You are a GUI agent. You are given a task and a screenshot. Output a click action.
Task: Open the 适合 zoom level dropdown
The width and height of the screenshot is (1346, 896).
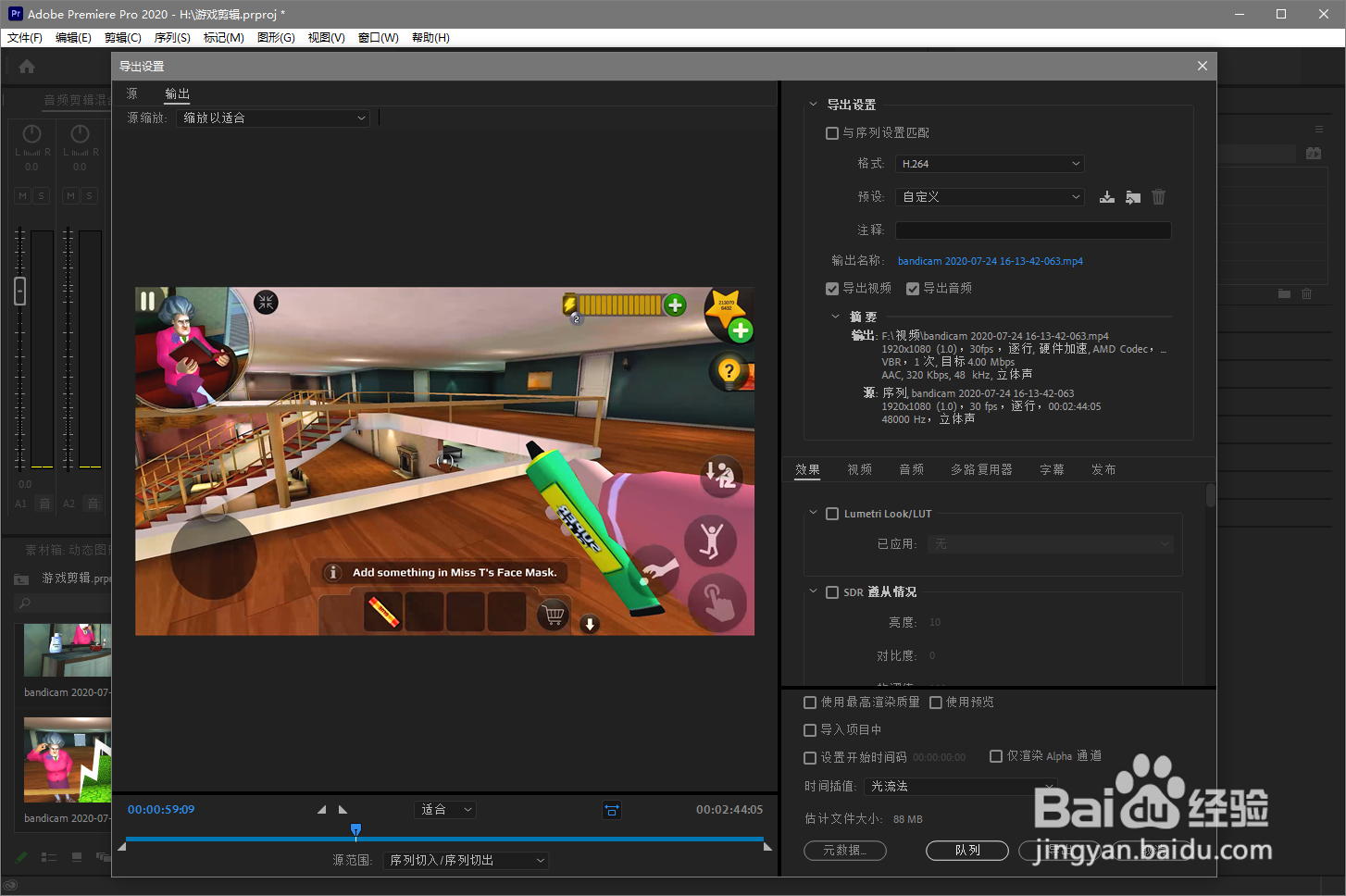445,810
